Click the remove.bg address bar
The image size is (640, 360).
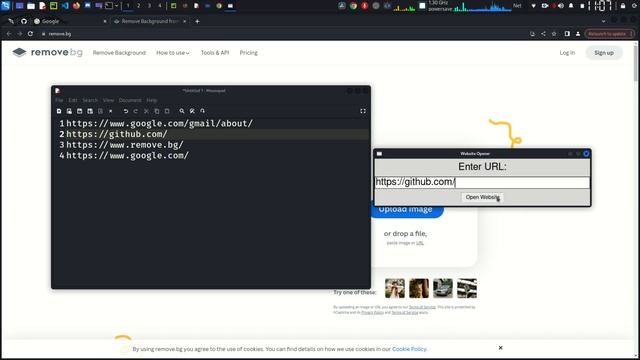pyautogui.click(x=282, y=34)
